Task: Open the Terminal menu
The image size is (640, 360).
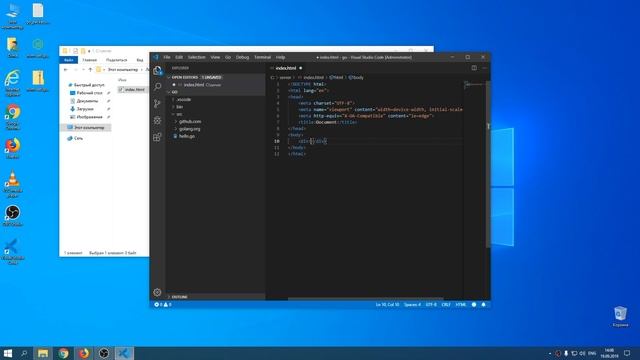Action: coord(262,57)
